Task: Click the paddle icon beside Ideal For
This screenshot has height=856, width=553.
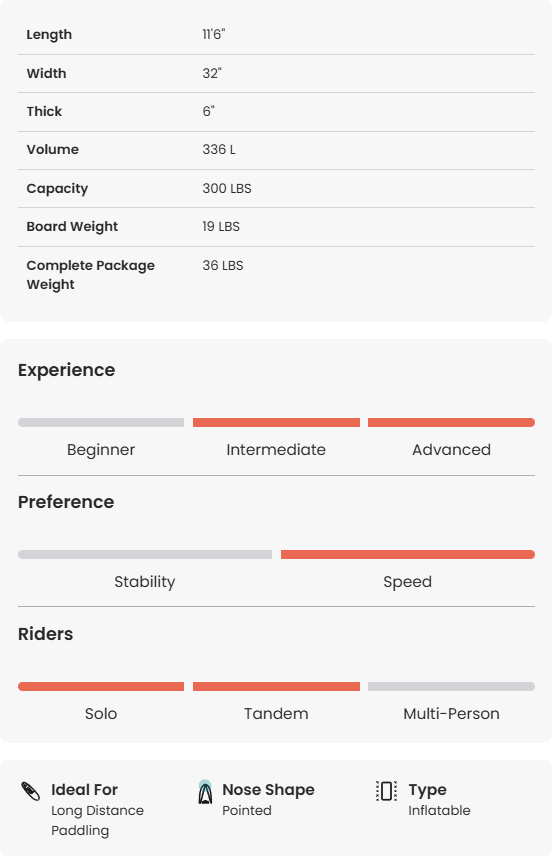Action: (30, 791)
